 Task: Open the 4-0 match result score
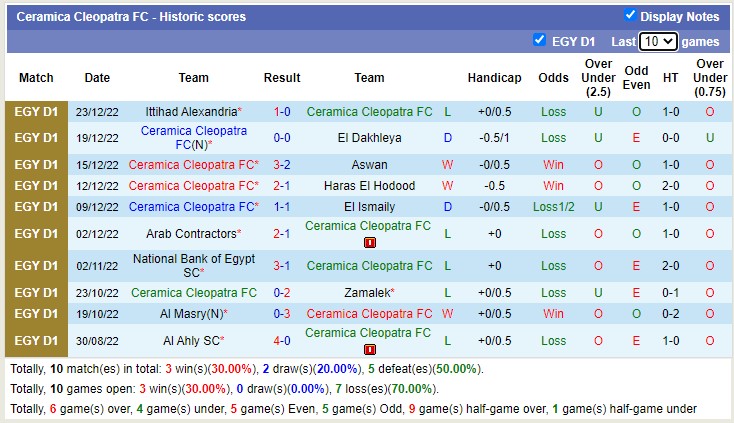tap(282, 341)
